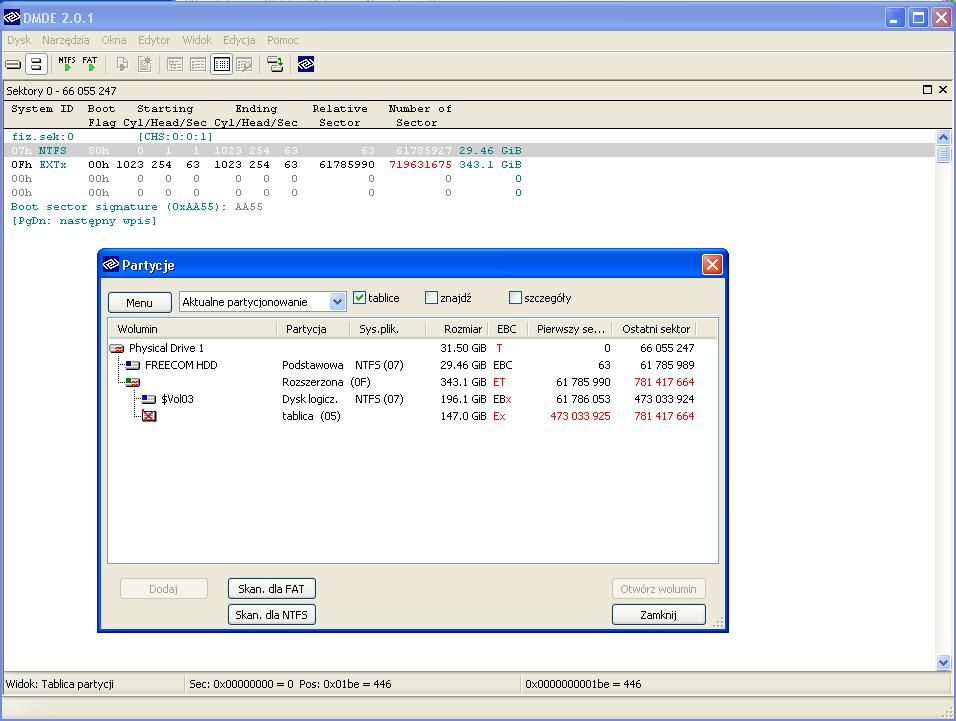956x721 pixels.
Task: Open the Okna menu
Action: [114, 40]
